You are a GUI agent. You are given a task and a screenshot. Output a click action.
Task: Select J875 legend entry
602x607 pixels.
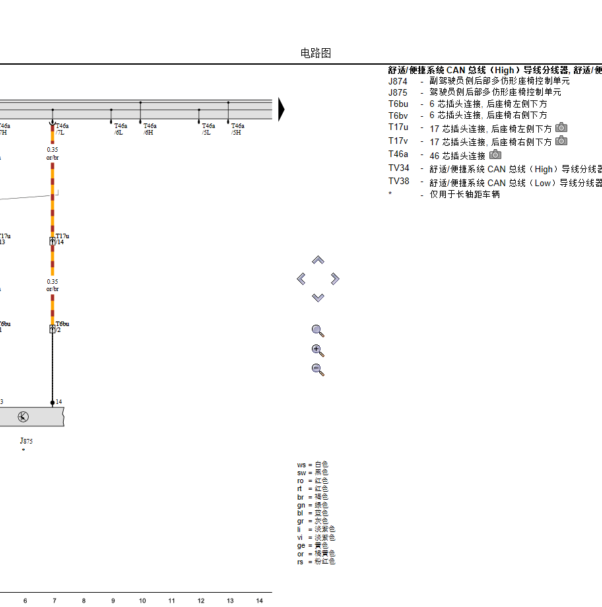[x=475, y=93]
